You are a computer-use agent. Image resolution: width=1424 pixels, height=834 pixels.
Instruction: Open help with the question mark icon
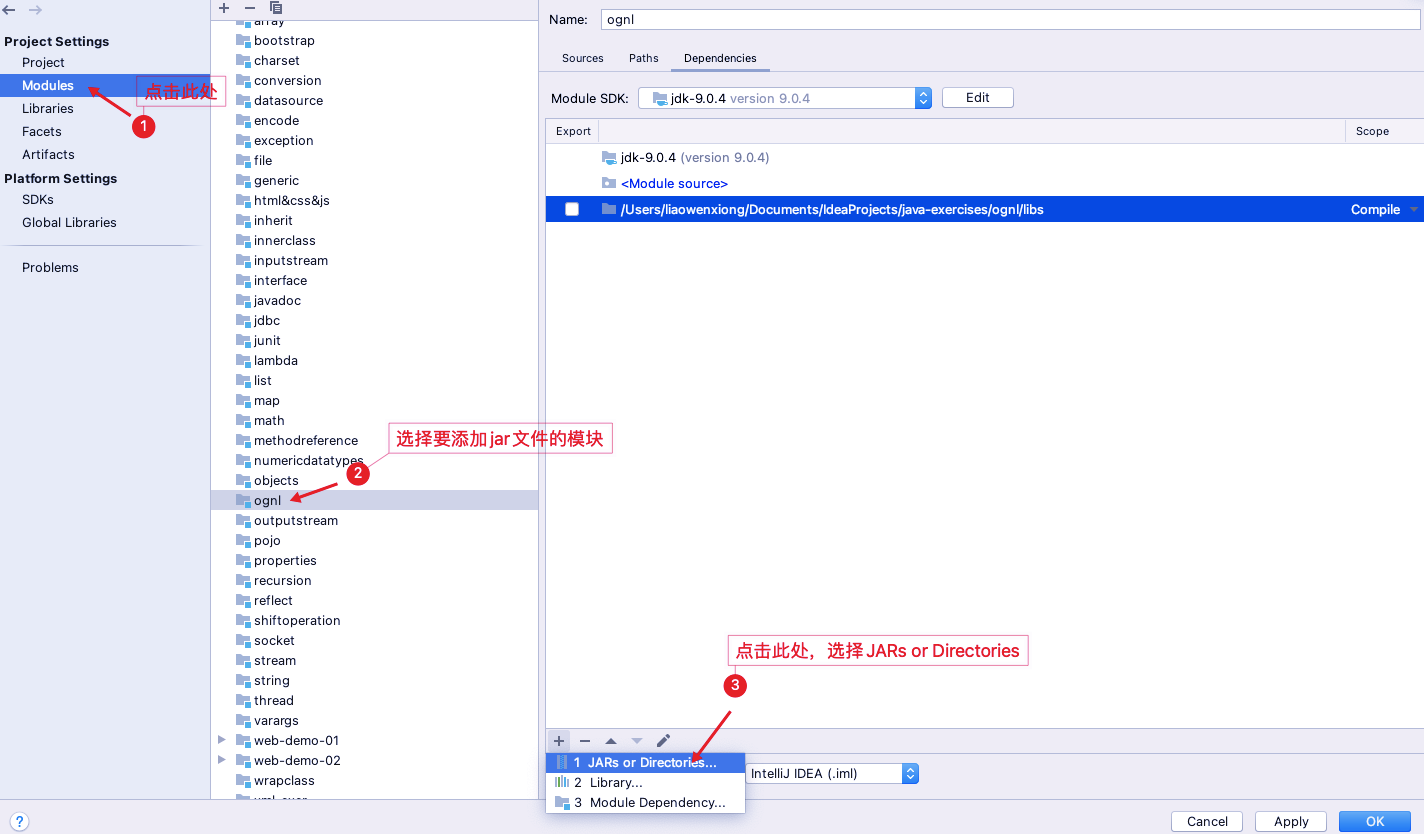(x=20, y=821)
